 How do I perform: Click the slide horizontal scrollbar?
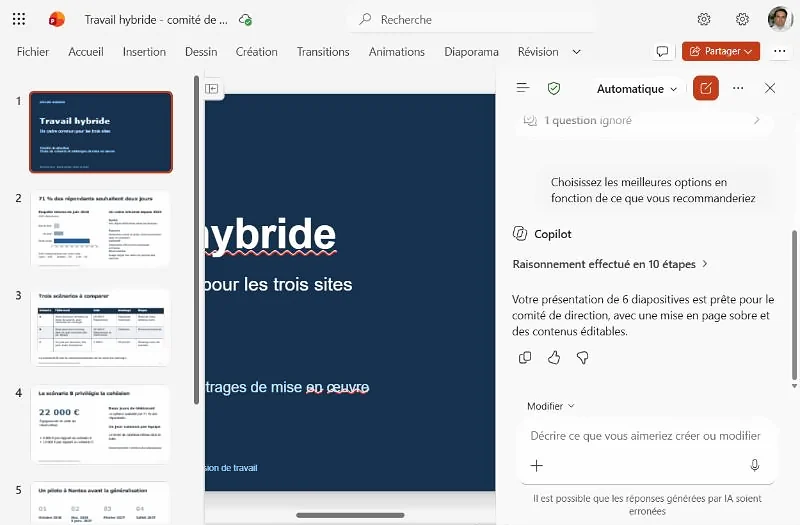(350, 515)
